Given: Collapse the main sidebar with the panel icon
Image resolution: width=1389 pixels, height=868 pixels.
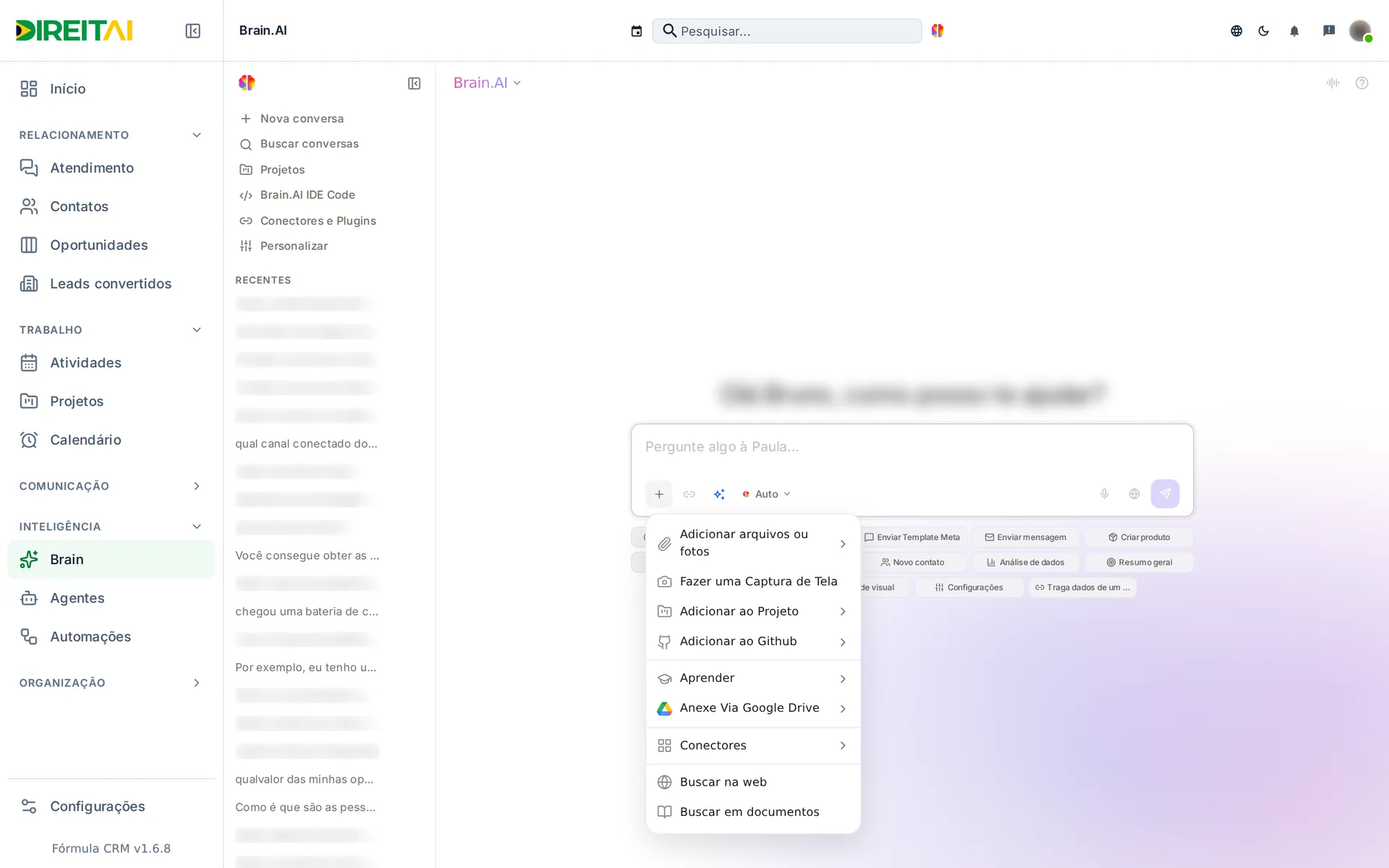Looking at the screenshot, I should coord(192,30).
